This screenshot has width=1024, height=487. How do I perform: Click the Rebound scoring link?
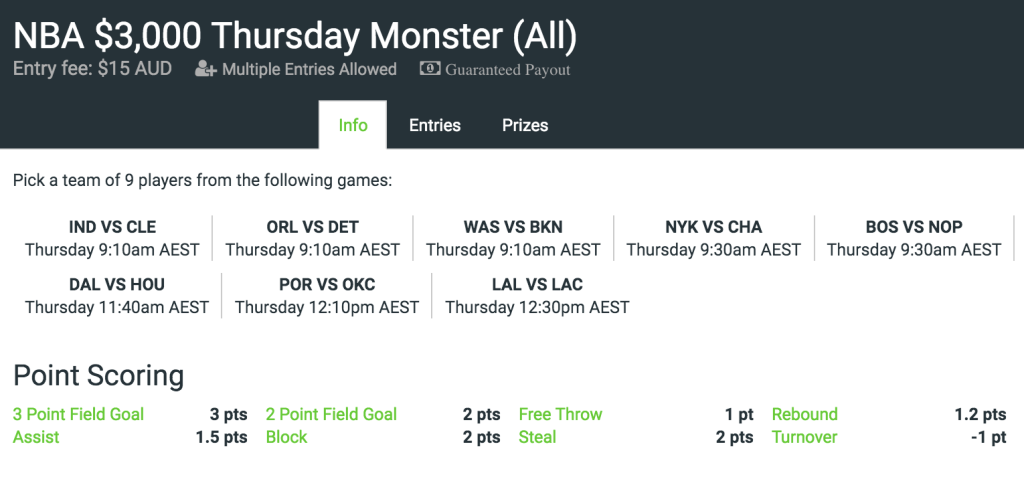[805, 415]
